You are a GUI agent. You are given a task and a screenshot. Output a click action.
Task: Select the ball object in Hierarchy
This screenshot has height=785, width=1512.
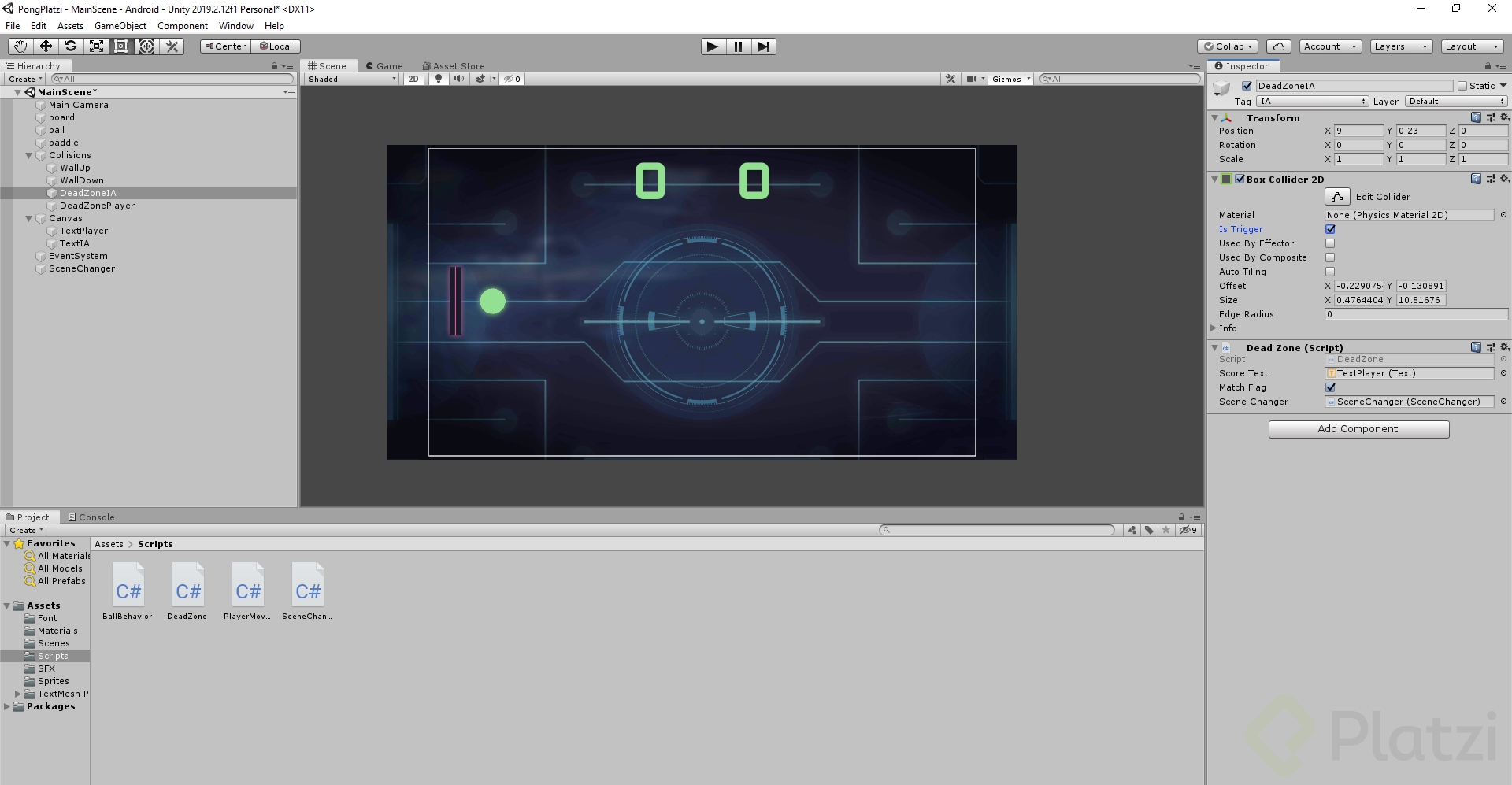click(x=56, y=130)
